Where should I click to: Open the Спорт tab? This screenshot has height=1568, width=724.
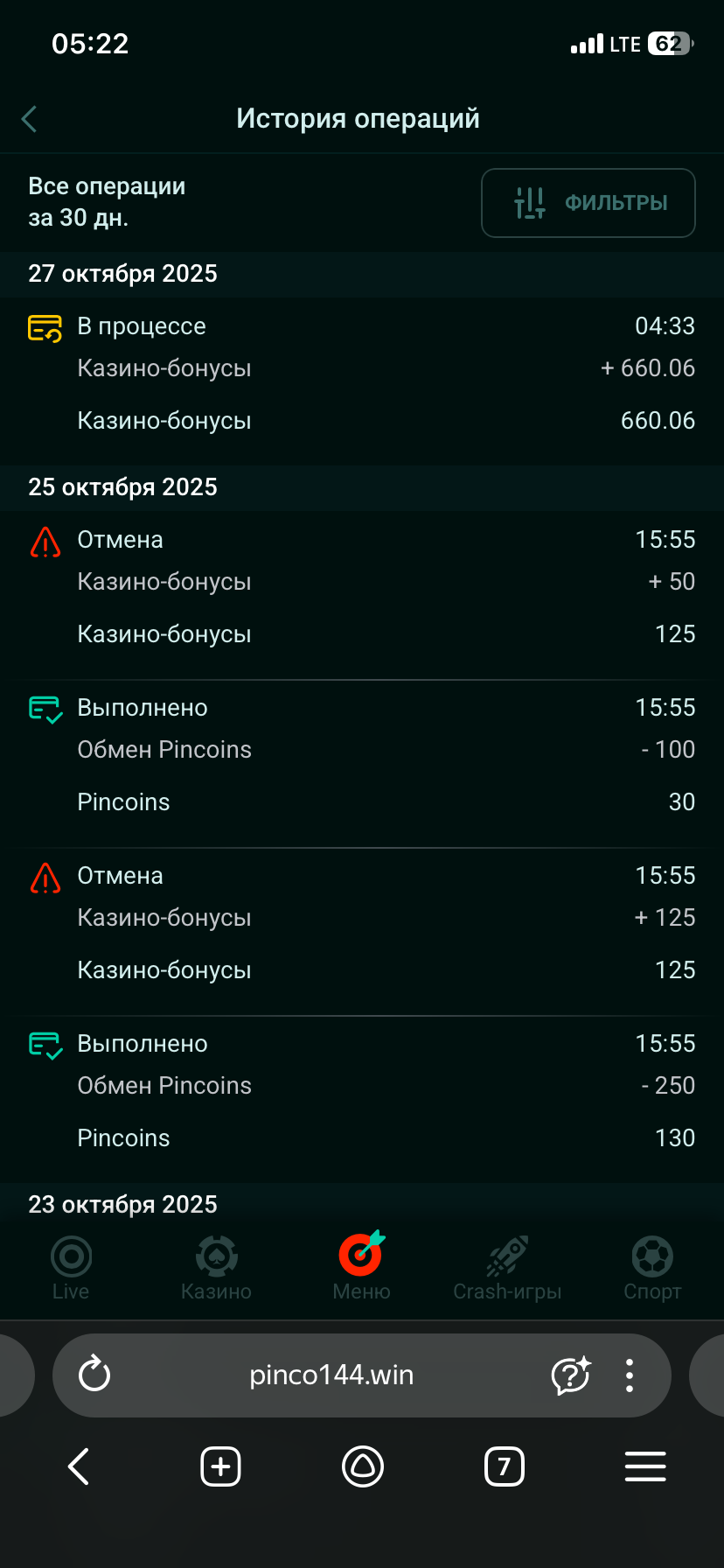[652, 1267]
